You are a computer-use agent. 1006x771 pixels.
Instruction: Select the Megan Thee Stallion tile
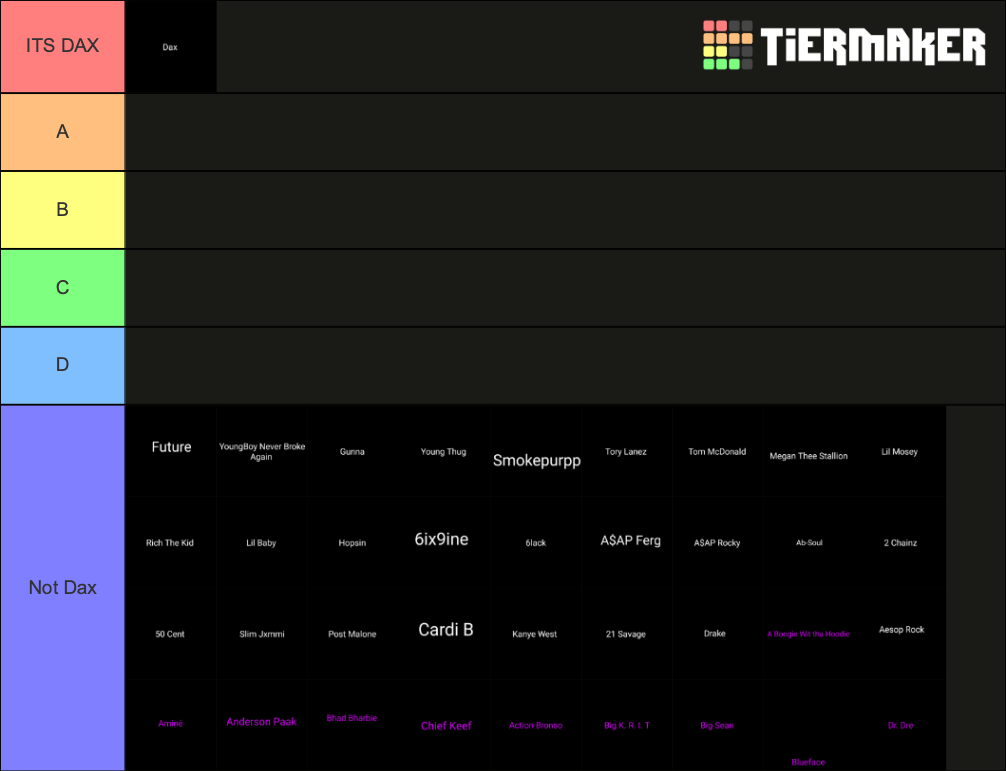pos(808,455)
